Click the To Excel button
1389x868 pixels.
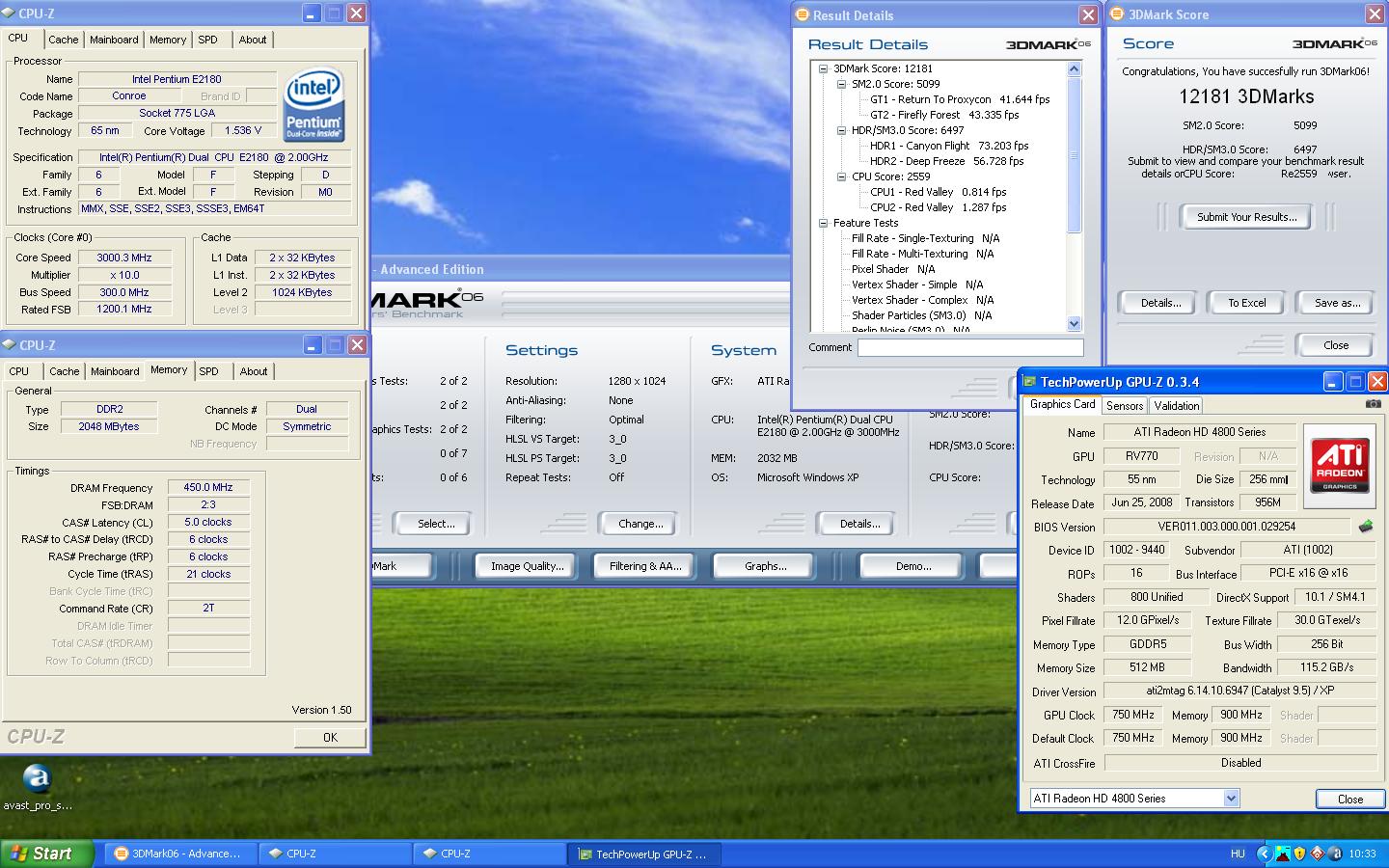point(1246,303)
